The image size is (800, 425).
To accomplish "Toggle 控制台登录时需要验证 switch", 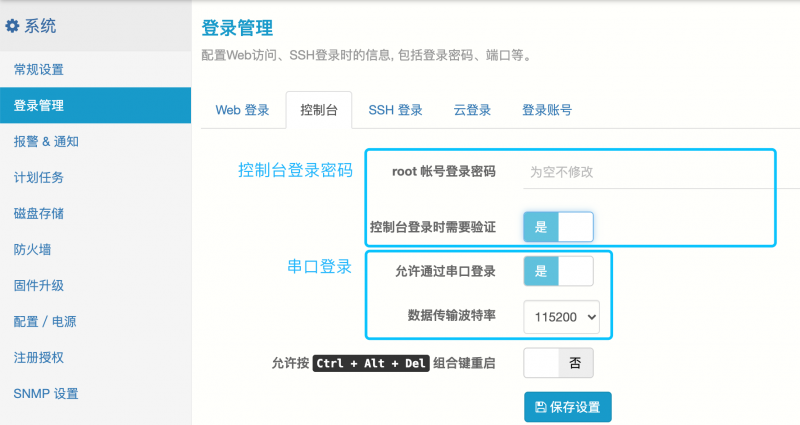I will (x=558, y=227).
